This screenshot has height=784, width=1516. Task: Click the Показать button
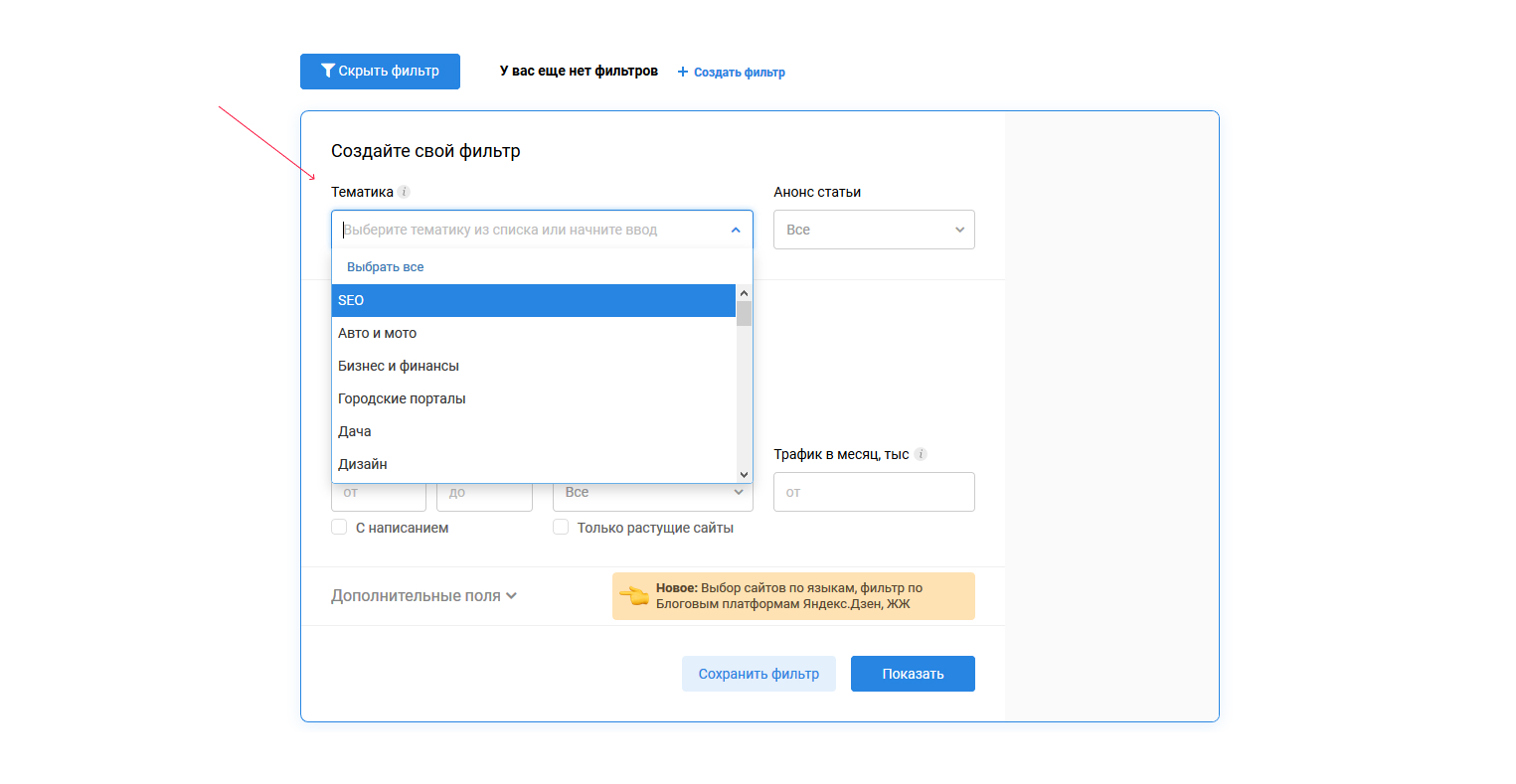coord(913,674)
